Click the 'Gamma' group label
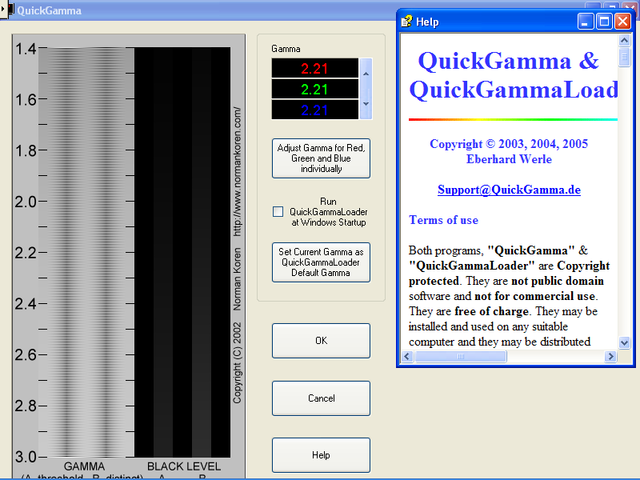Screen dimensions: 640x480 pyautogui.click(x=286, y=49)
